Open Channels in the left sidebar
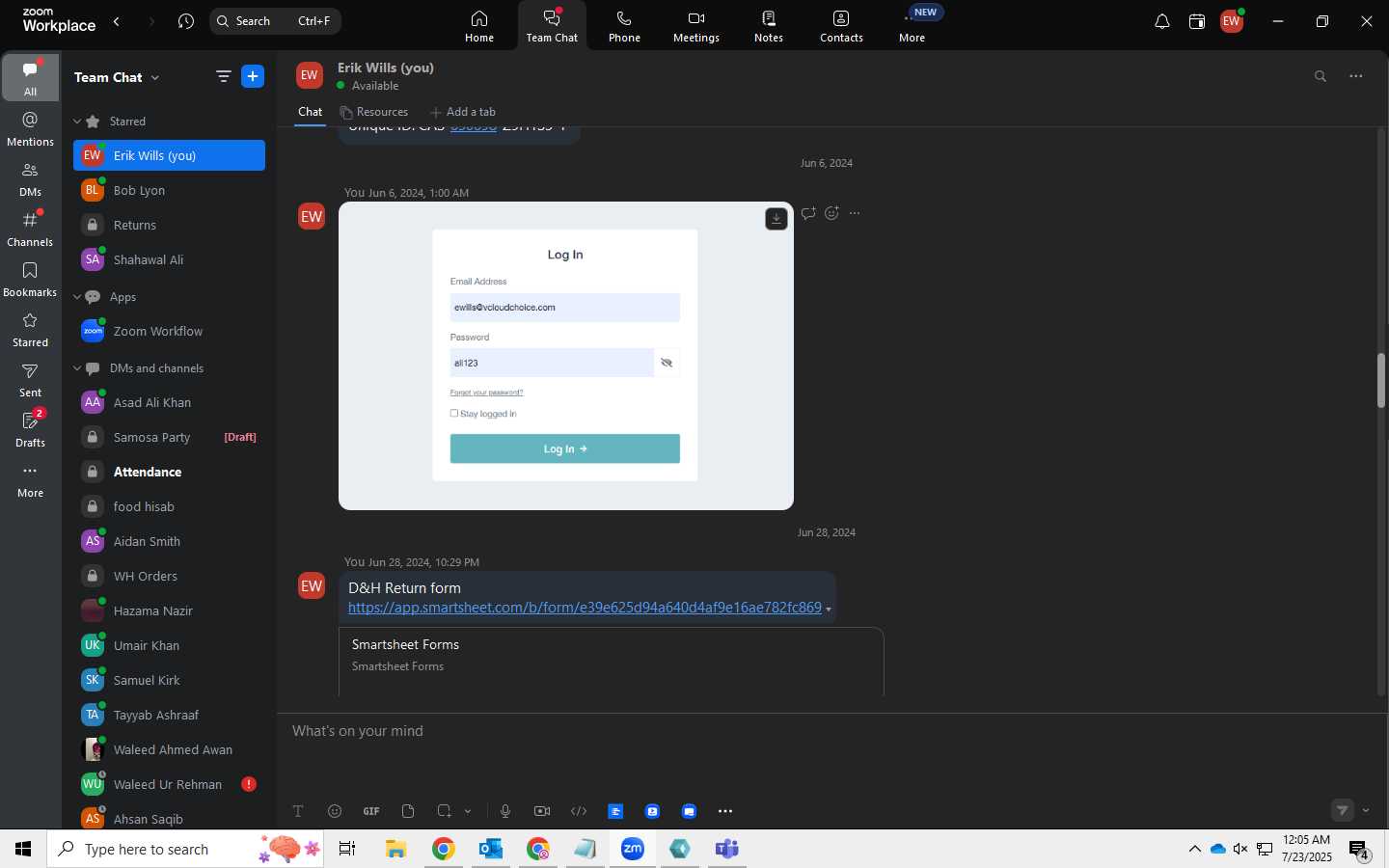This screenshot has width=1389, height=868. click(31, 229)
